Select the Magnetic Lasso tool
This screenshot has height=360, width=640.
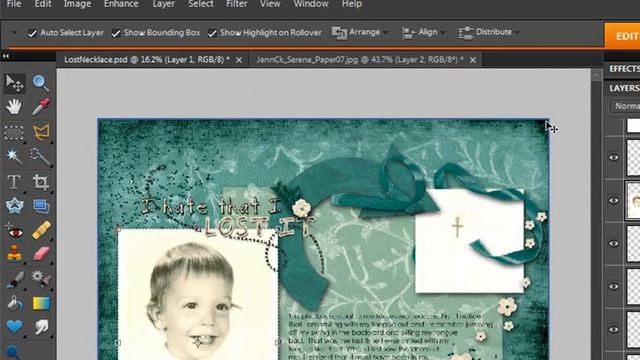[41, 132]
